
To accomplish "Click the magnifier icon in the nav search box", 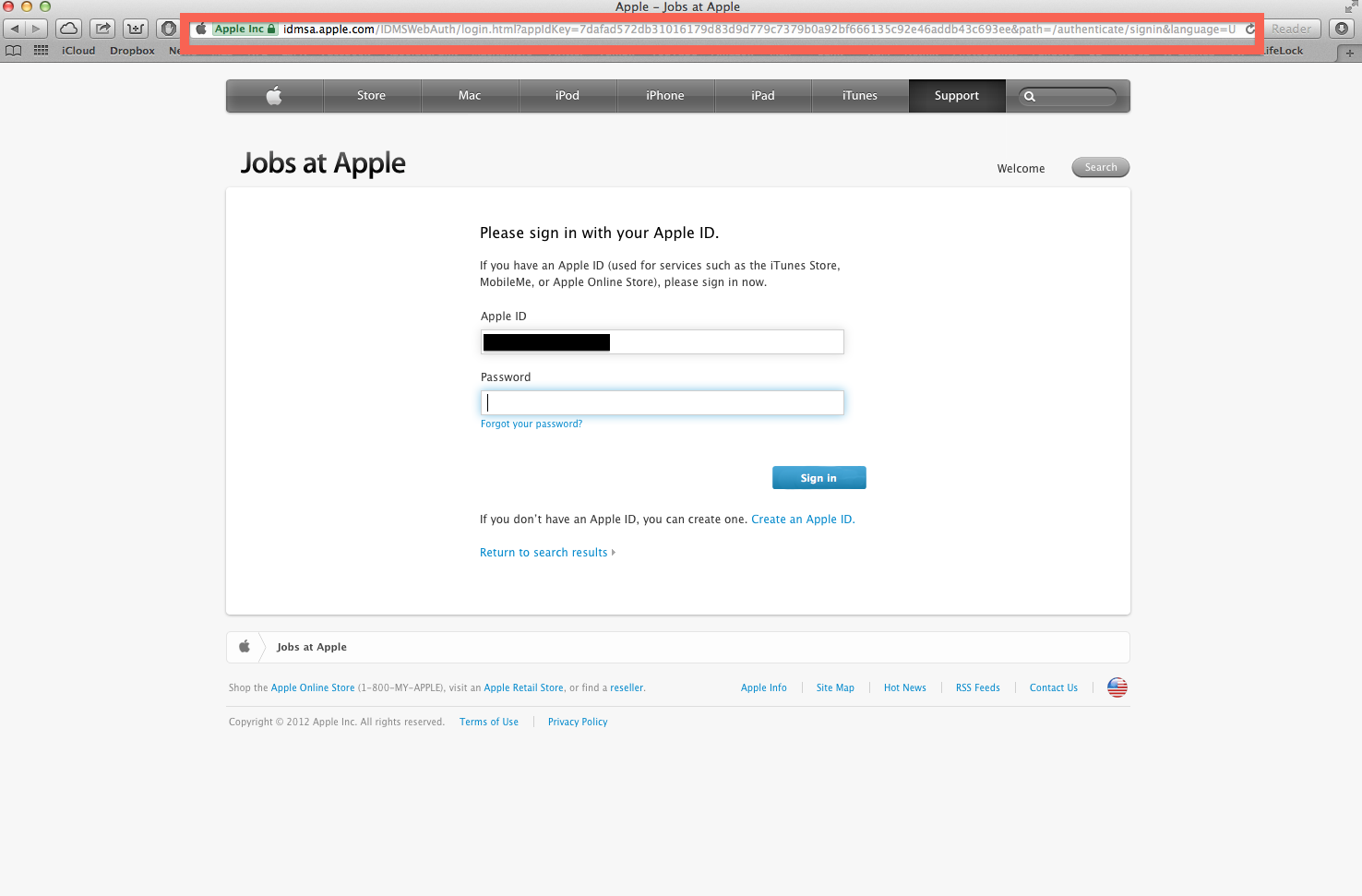I will point(1030,96).
